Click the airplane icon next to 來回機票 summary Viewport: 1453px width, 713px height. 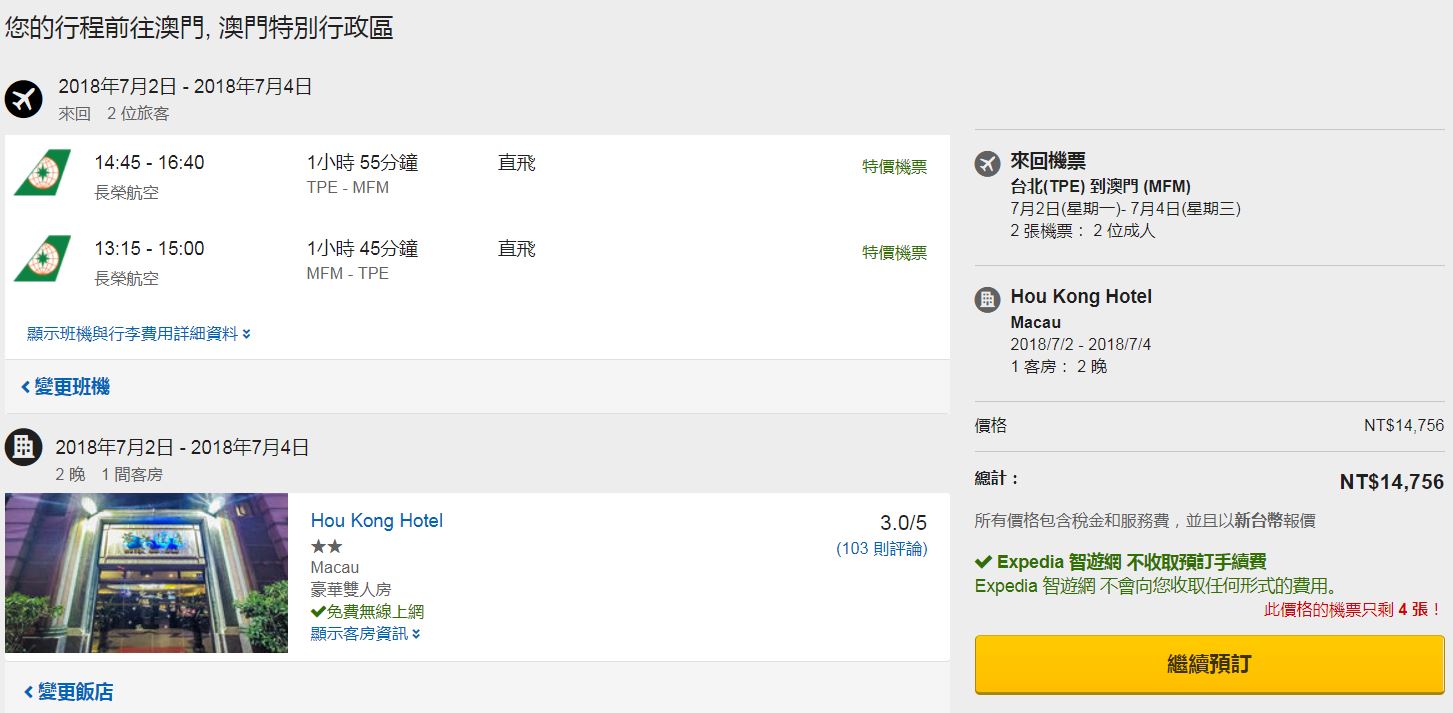[x=987, y=163]
